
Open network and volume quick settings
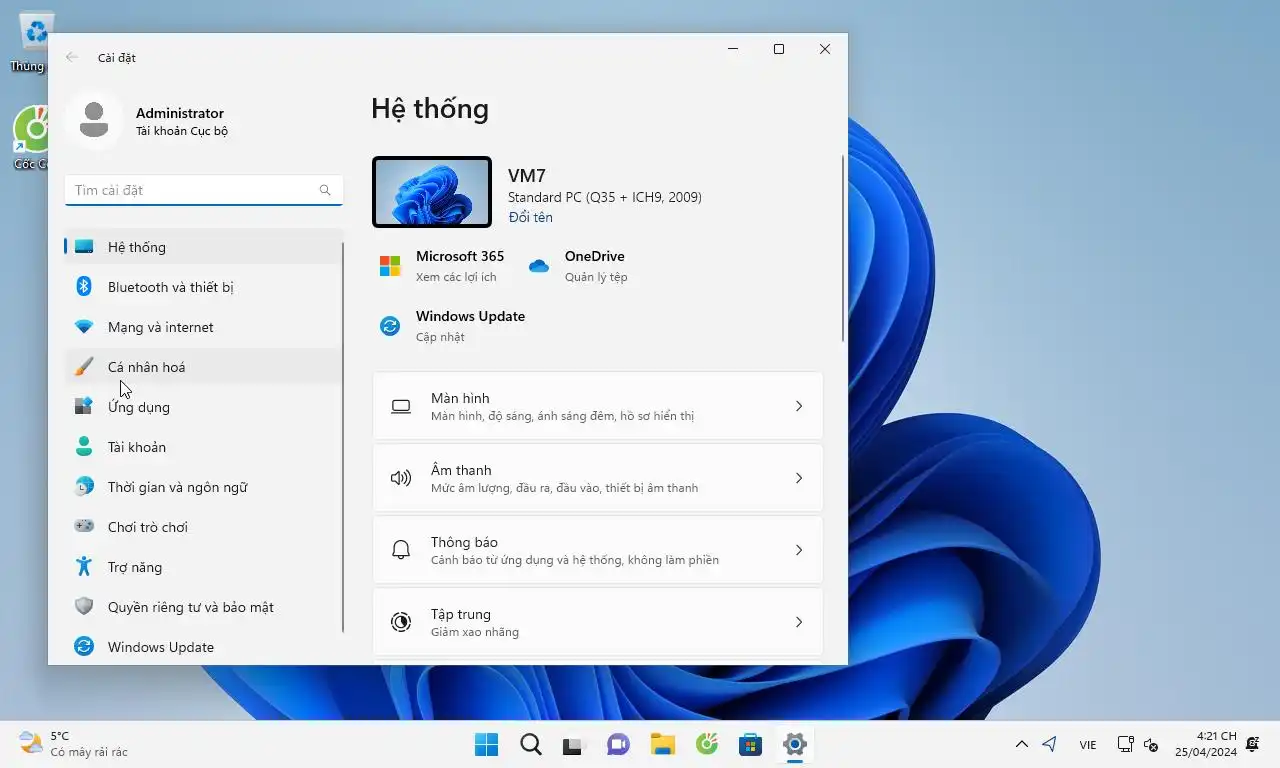(1138, 744)
